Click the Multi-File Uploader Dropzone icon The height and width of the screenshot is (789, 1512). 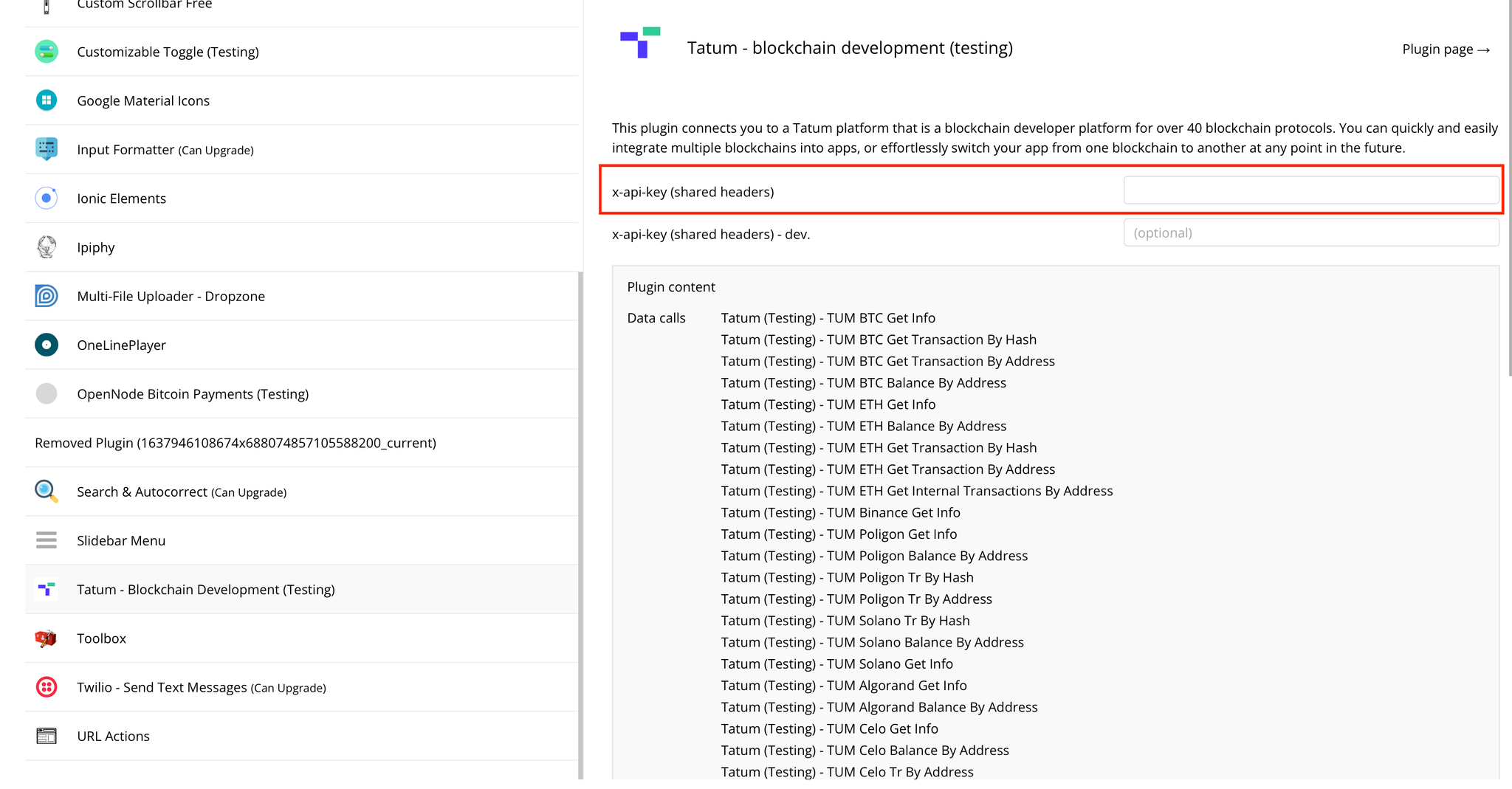[x=47, y=296]
